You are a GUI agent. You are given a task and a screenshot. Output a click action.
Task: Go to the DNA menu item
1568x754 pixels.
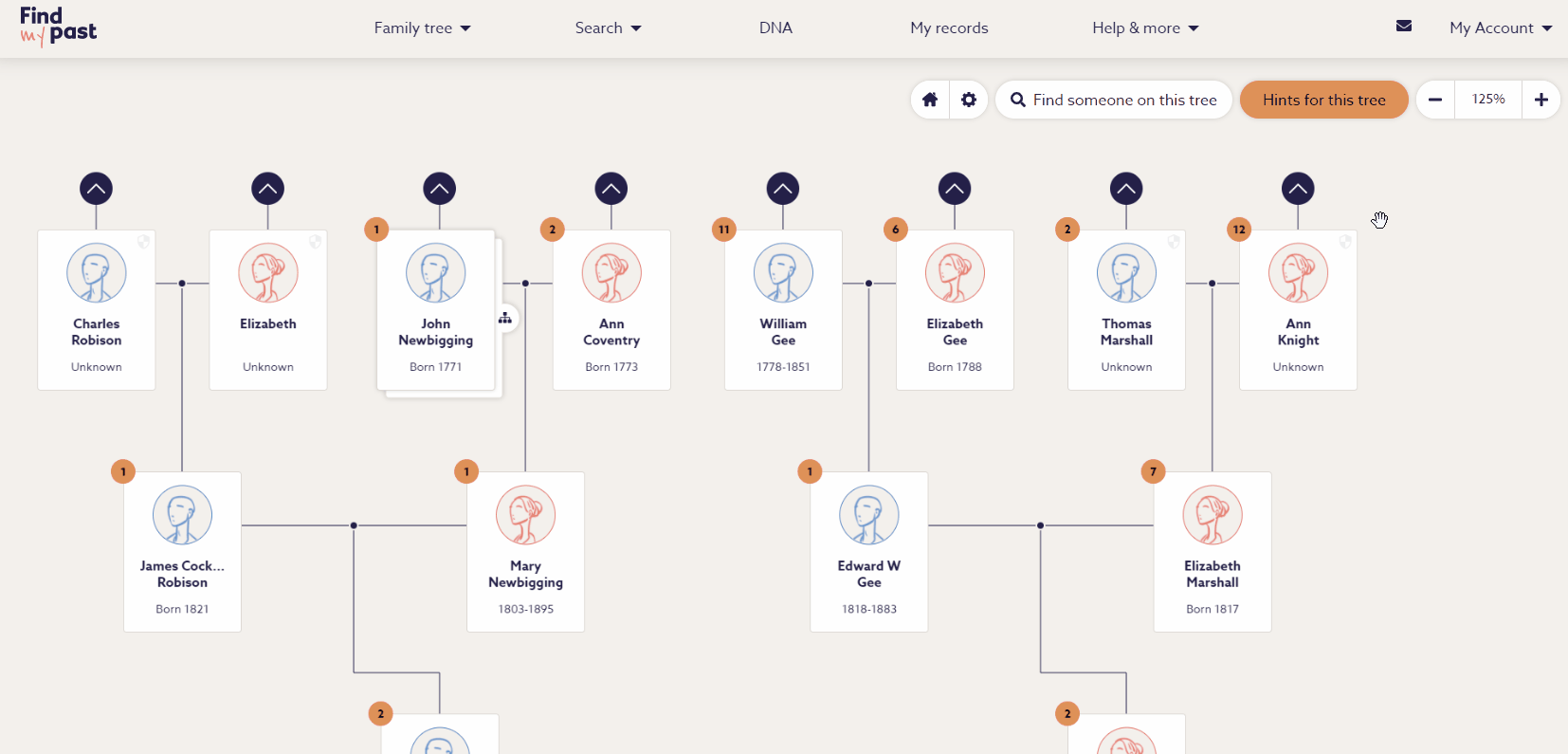pyautogui.click(x=775, y=28)
